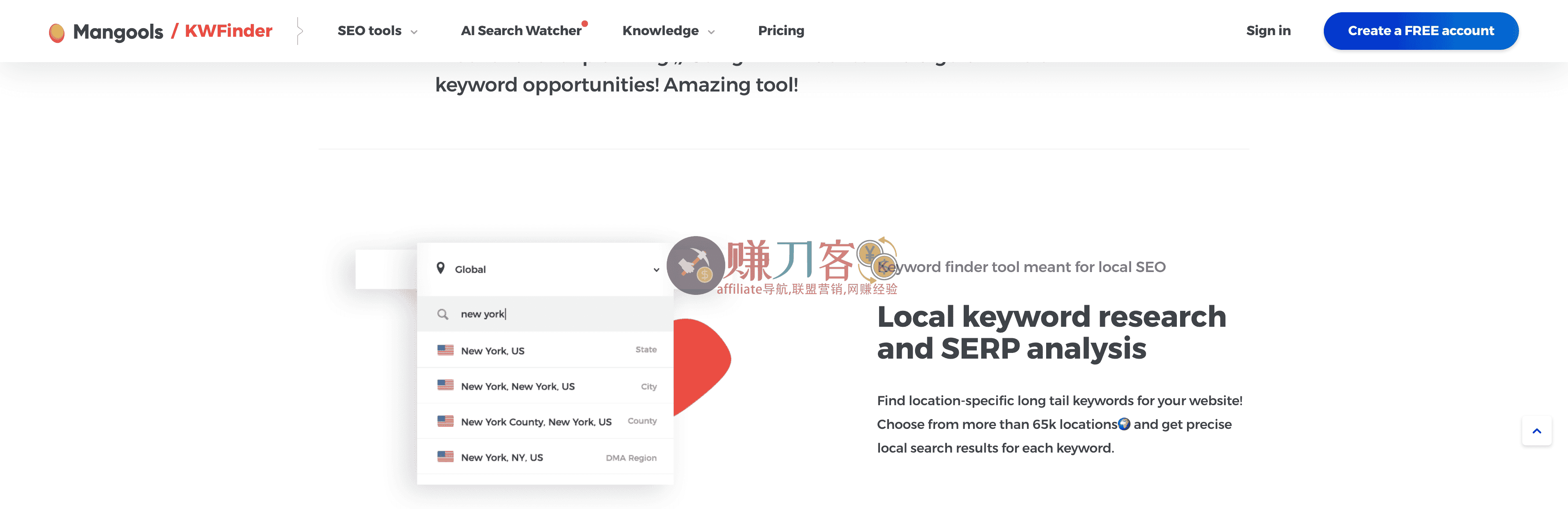The height and width of the screenshot is (531, 1568).
Task: Click the US flag beside "New York, US"
Action: pos(445,350)
